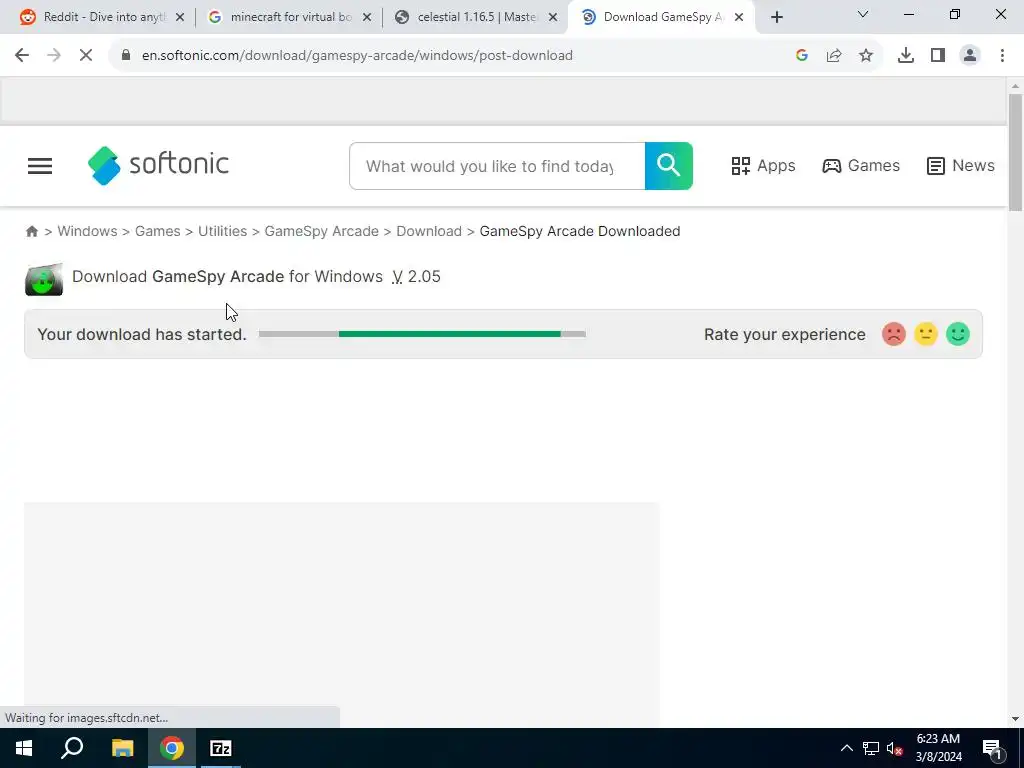Viewport: 1024px width, 768px height.
Task: Click the home icon in breadcrumb
Action: (x=31, y=231)
